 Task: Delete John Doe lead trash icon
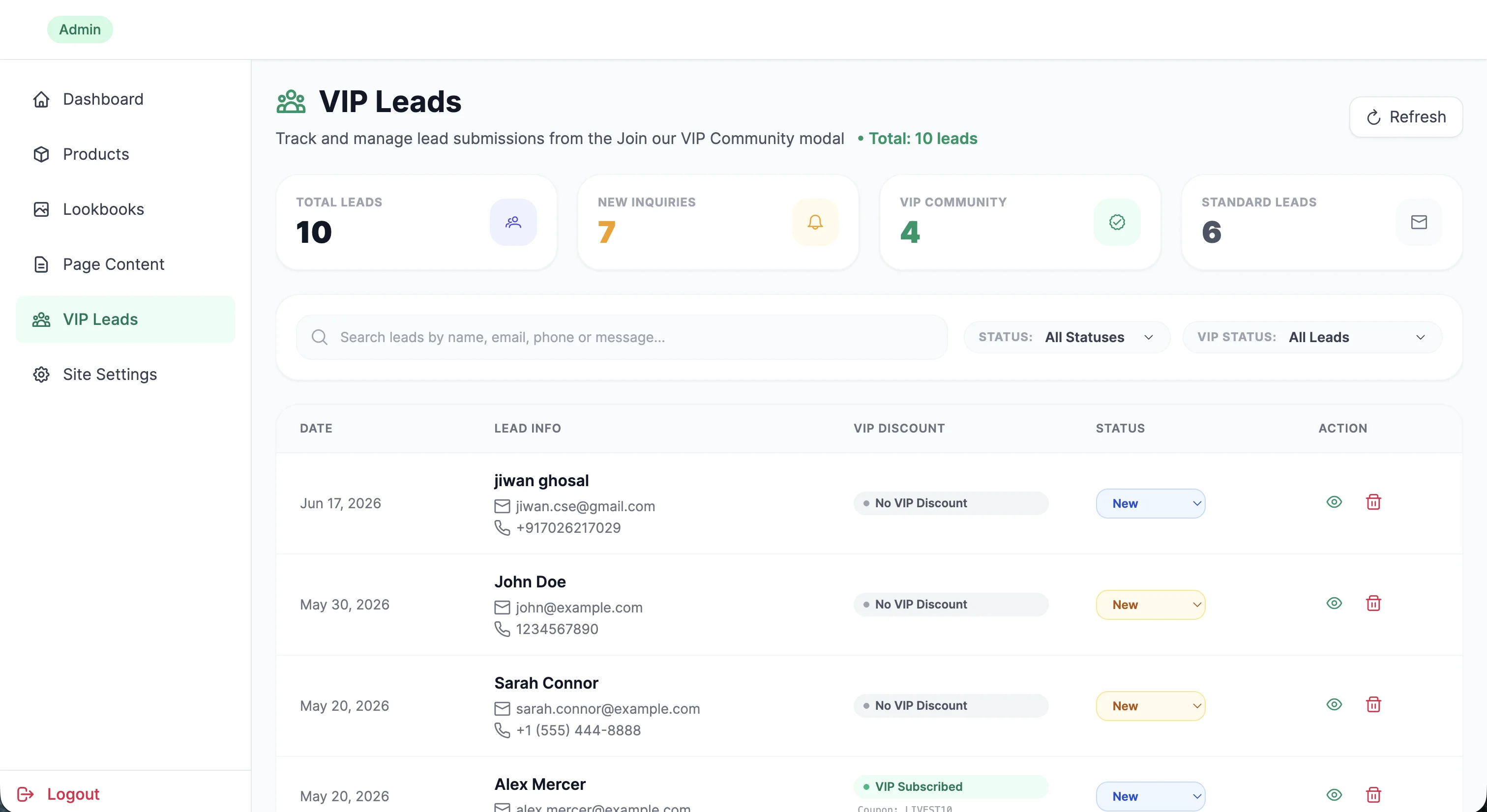click(1373, 604)
